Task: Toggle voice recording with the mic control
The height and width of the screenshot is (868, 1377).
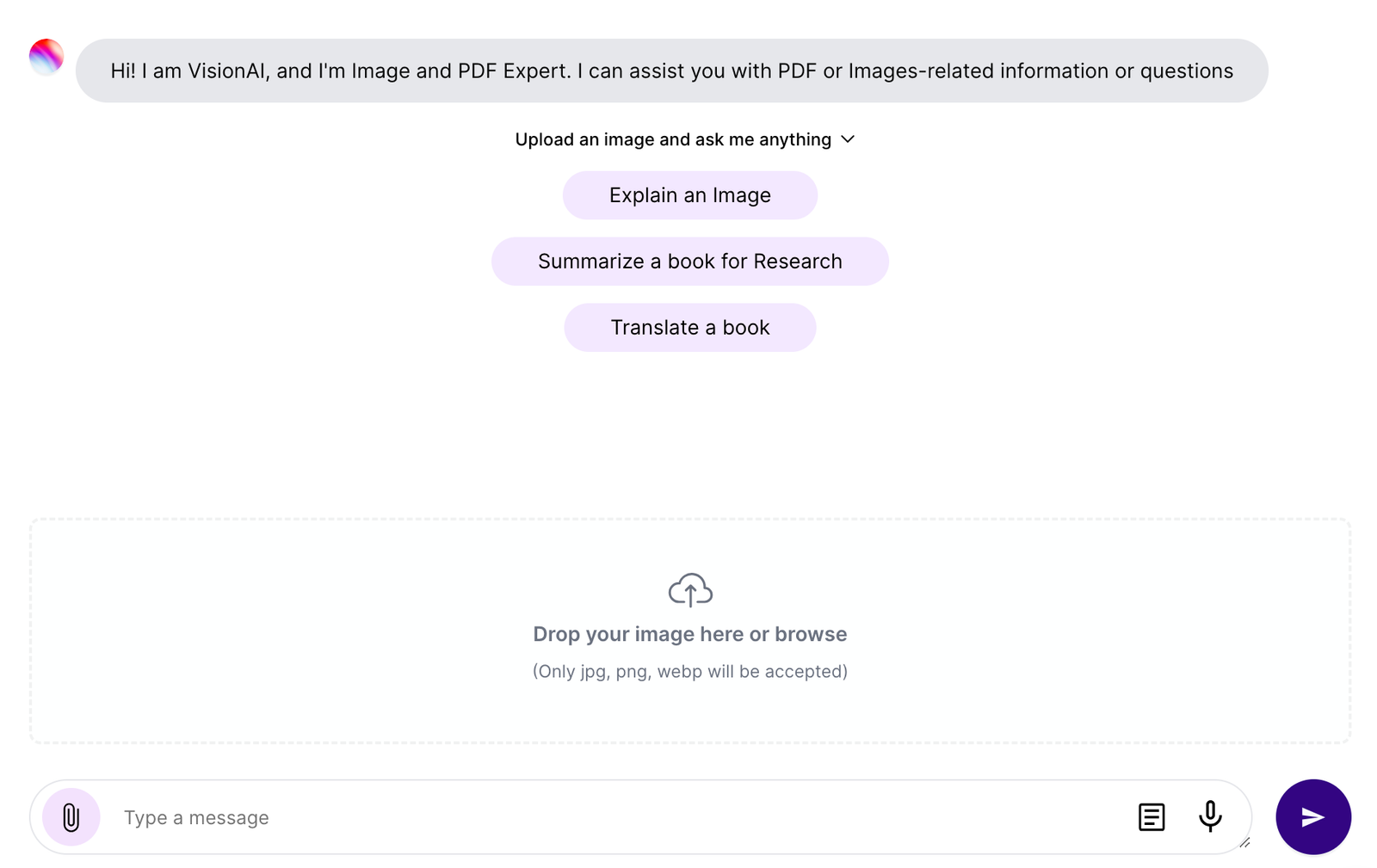Action: point(1210,817)
